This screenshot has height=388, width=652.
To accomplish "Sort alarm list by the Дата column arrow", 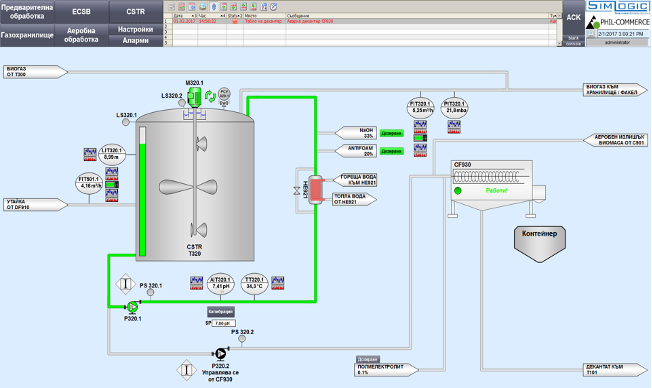I will tap(193, 16).
